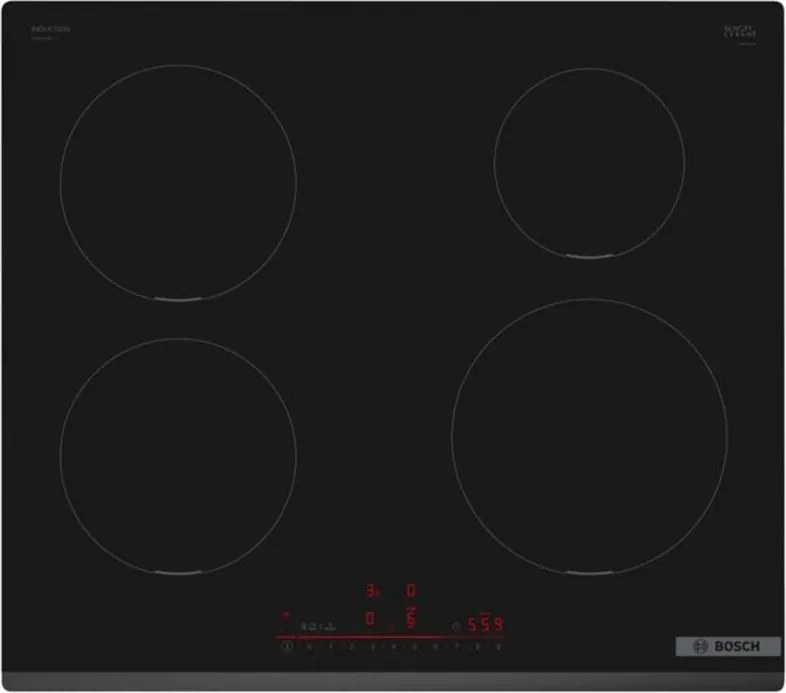Touch the rear-left cooking zone ring
Screen dimensions: 786x693
tap(178, 182)
